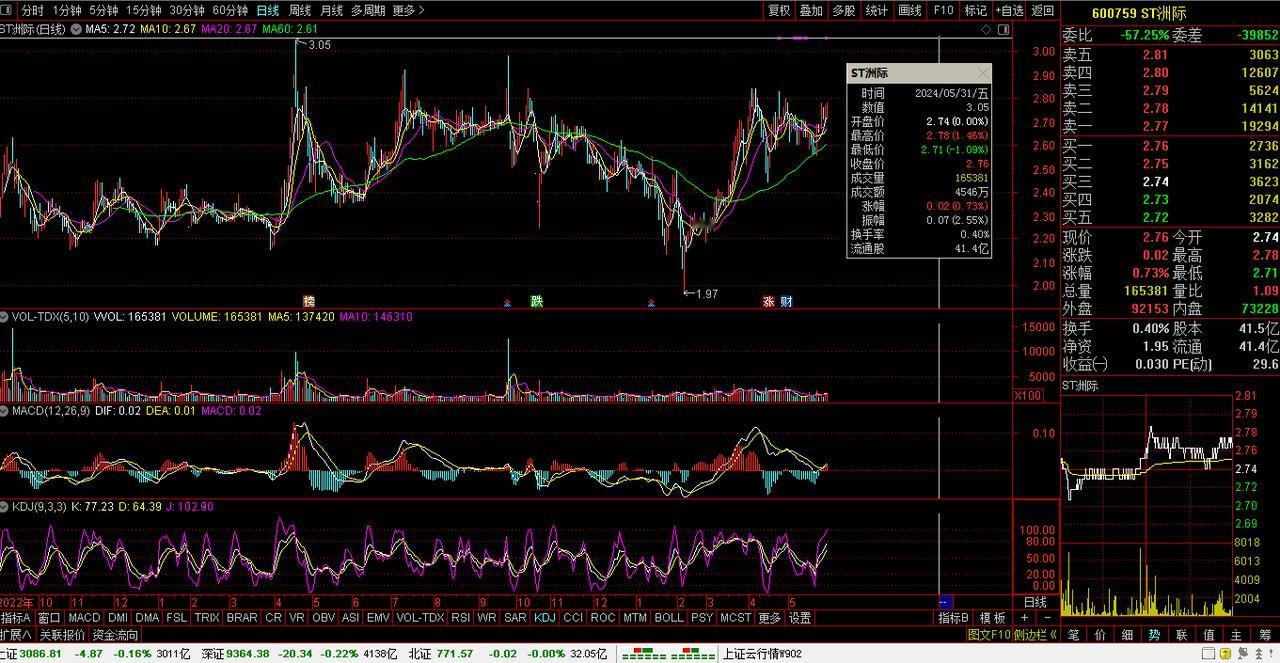The width and height of the screenshot is (1280, 663).
Task: Click the 榜 marker on the chart
Action: pyautogui.click(x=308, y=301)
